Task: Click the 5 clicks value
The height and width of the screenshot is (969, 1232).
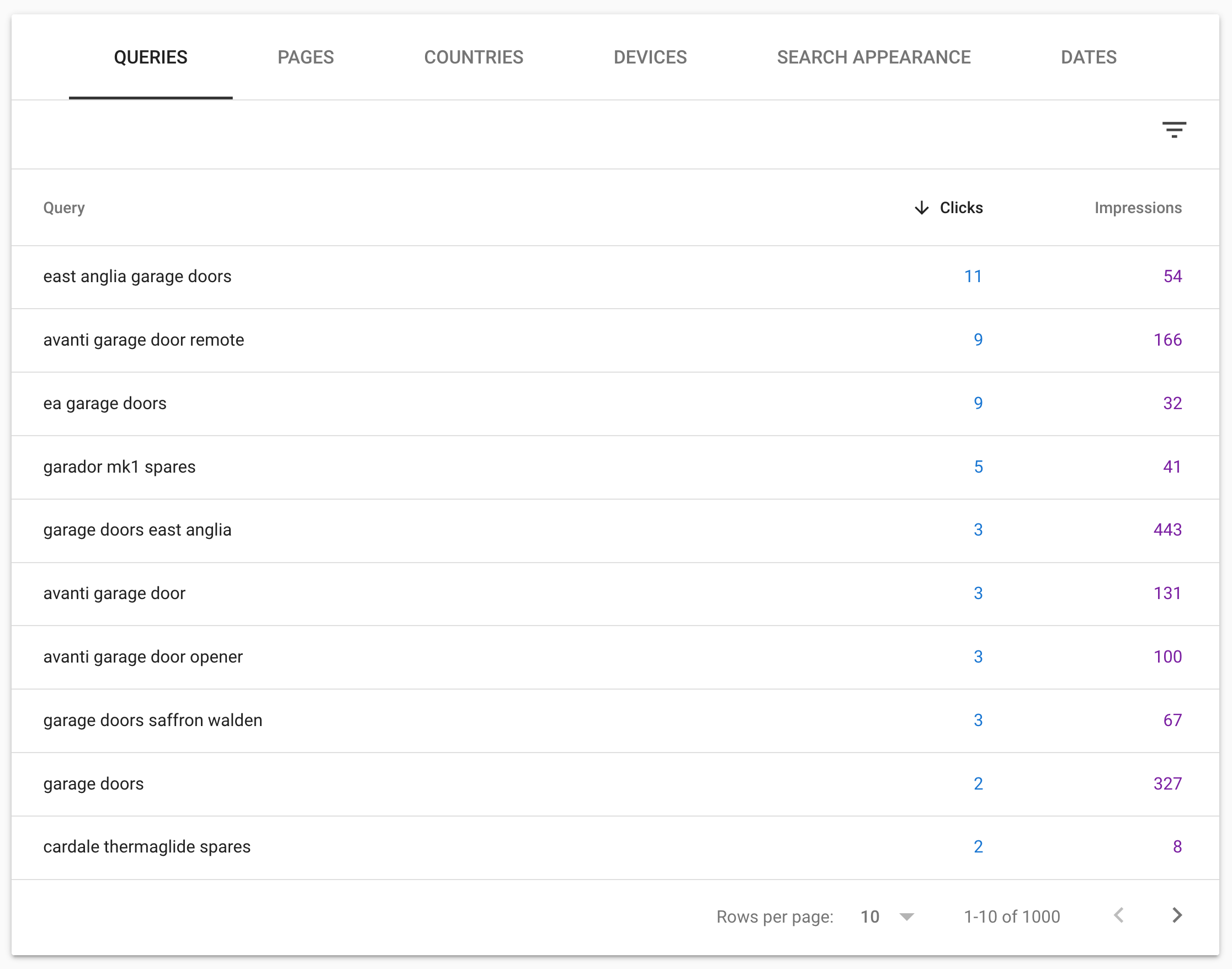Action: click(979, 467)
